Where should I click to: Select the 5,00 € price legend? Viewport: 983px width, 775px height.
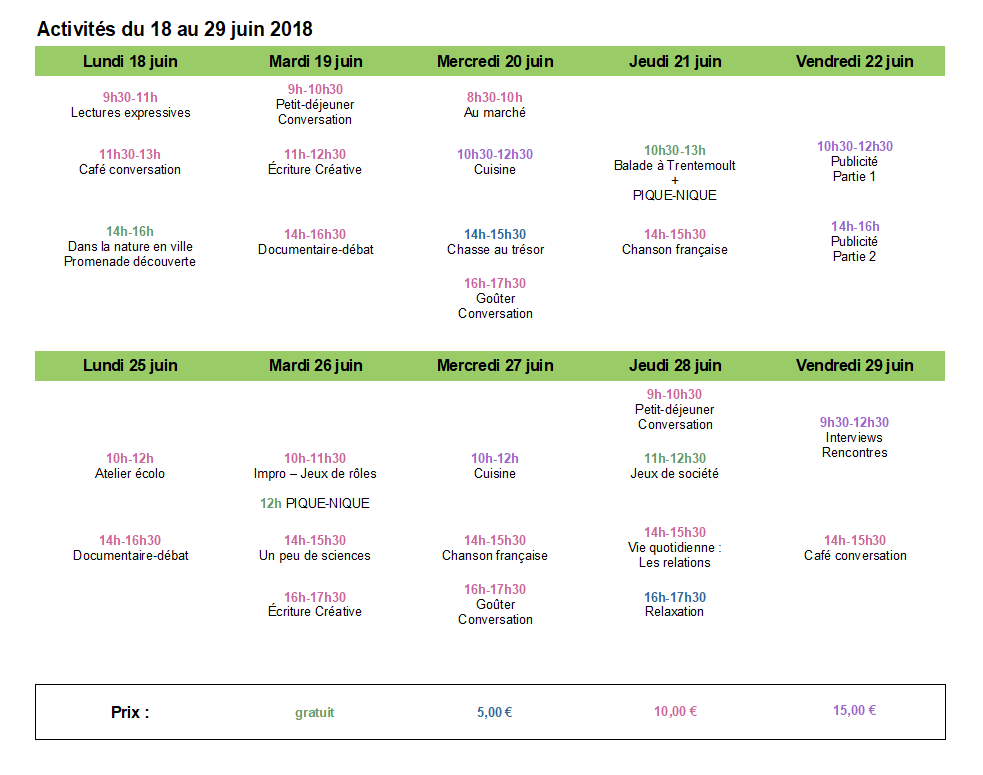(x=495, y=712)
